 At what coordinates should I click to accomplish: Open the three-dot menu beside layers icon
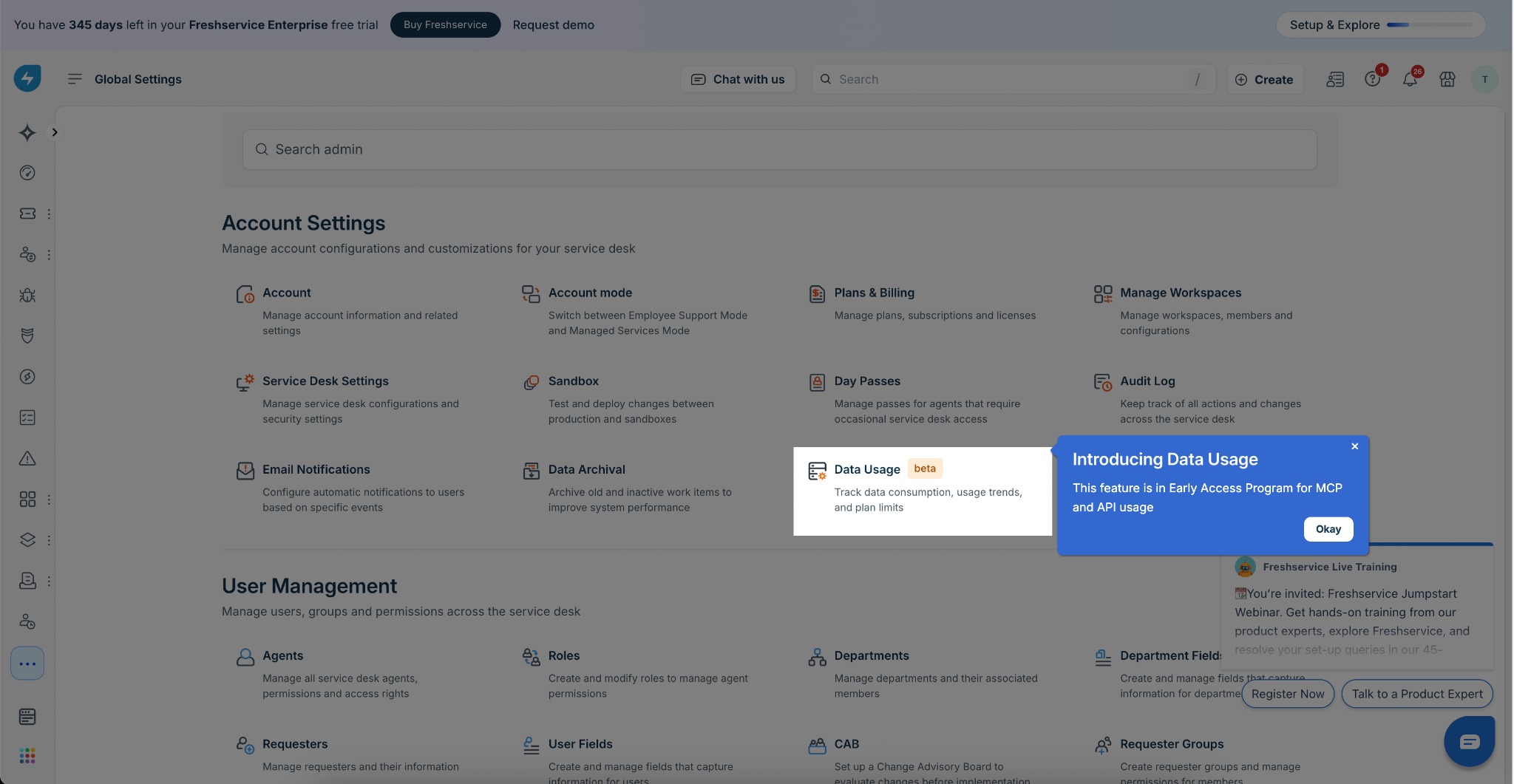[x=49, y=540]
